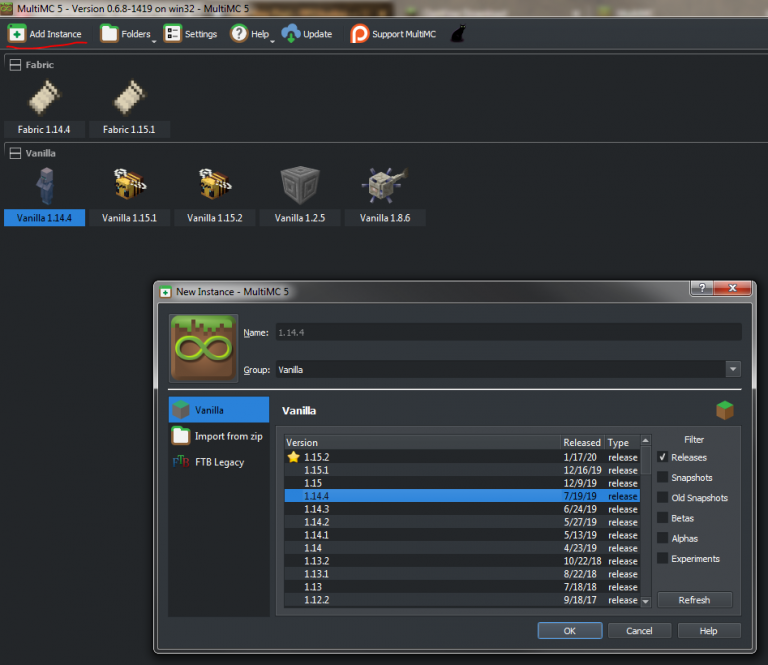Select version 1.15 row

point(462,483)
